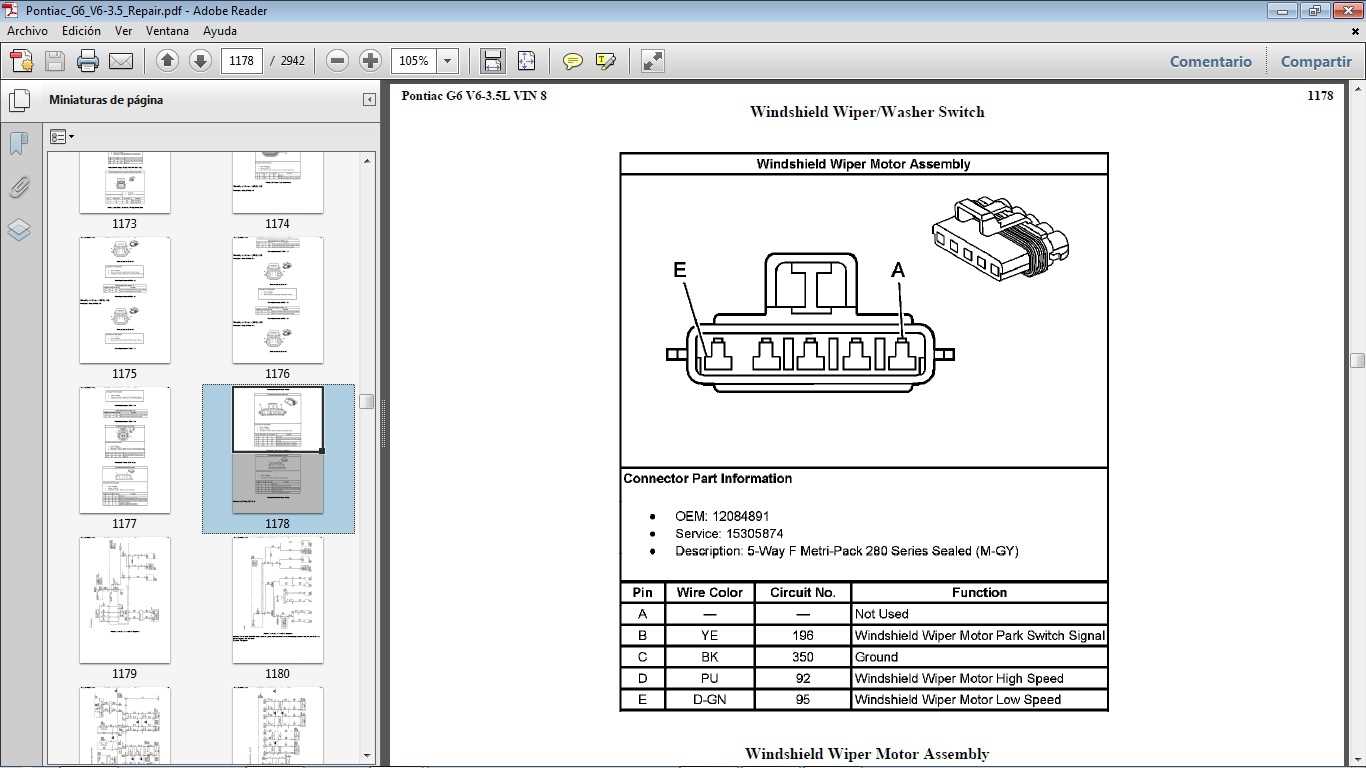The width and height of the screenshot is (1366, 768).
Task: Click the 'Windshield Wiper/Washer Switch' heading
Action: [x=867, y=112]
